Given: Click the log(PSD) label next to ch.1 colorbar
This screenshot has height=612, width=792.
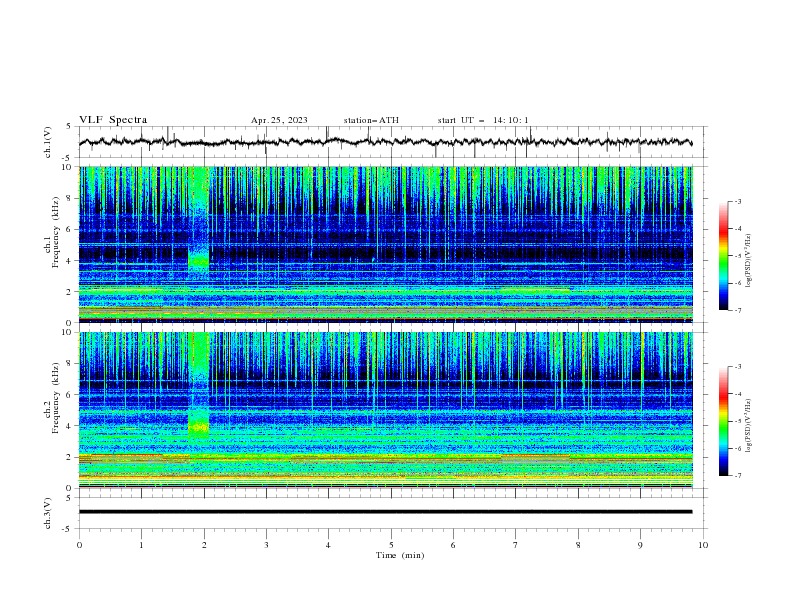Looking at the screenshot, I should (748, 261).
